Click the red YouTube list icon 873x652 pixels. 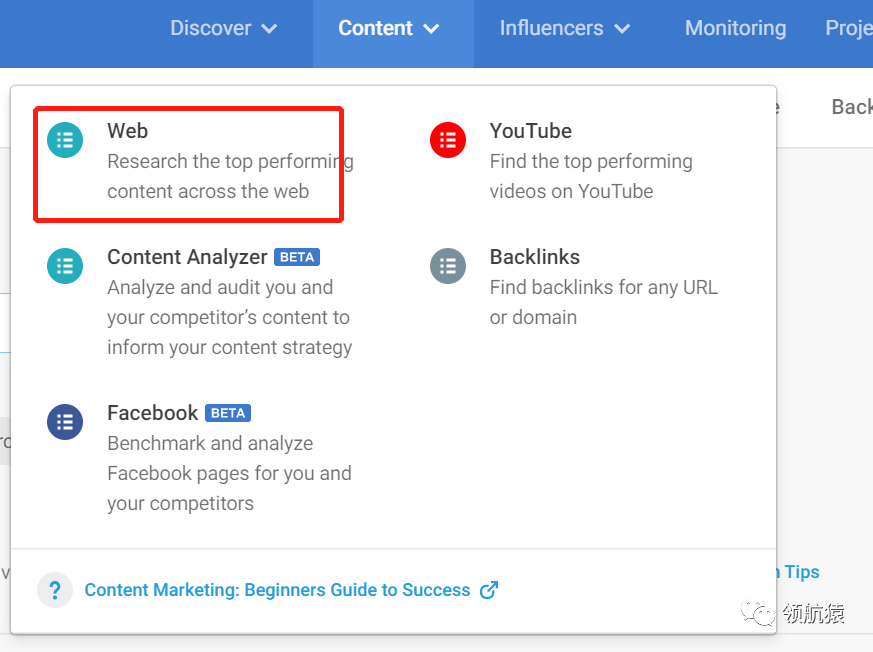click(x=447, y=139)
